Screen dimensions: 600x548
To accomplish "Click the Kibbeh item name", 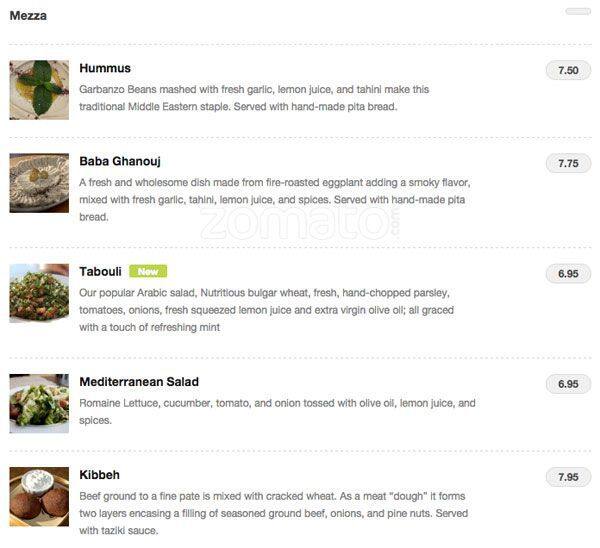I will 100,475.
